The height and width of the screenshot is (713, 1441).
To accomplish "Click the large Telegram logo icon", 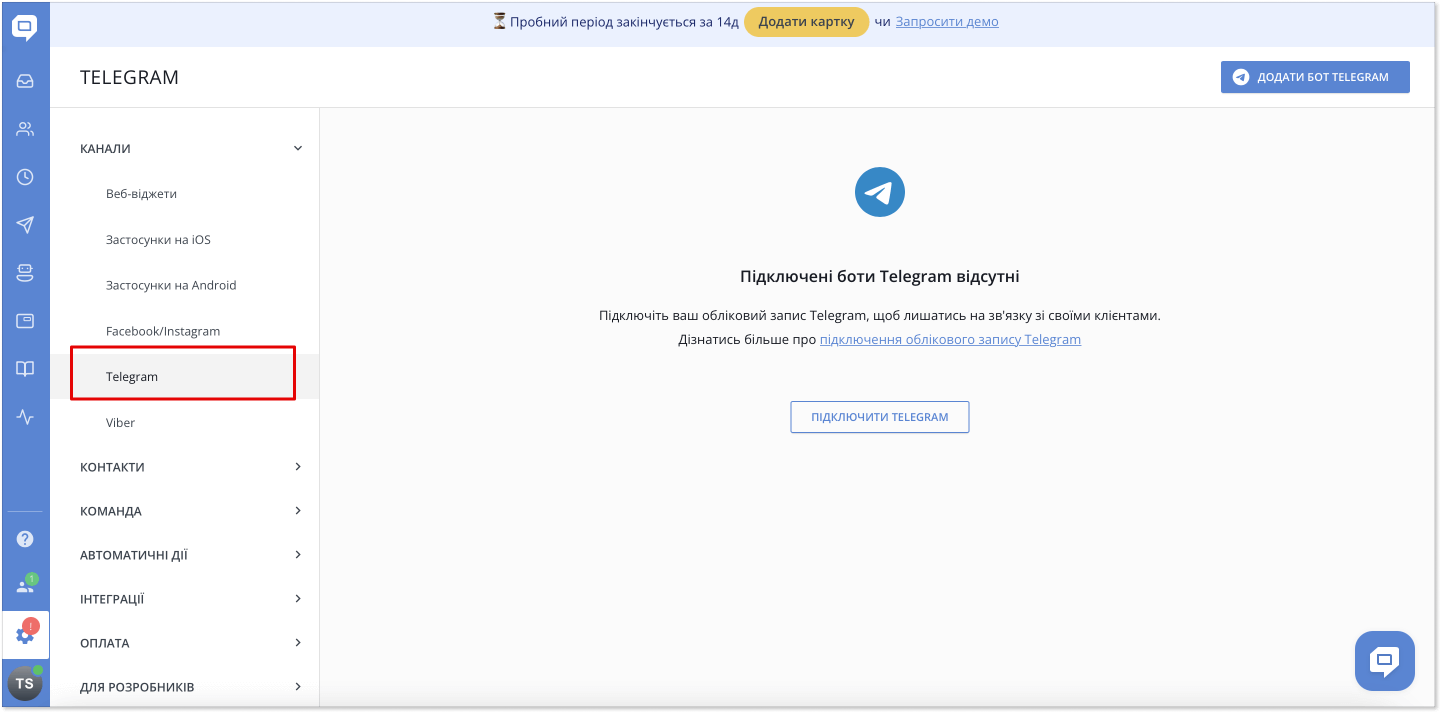I will click(880, 192).
